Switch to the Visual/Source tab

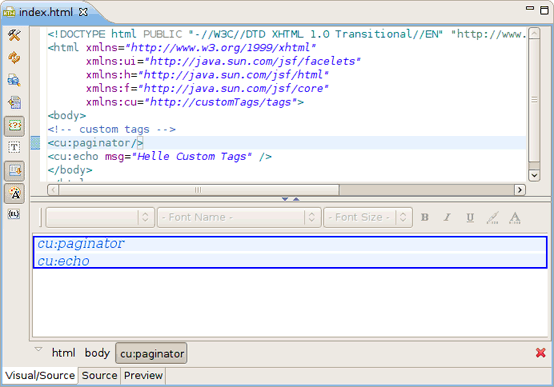(x=40, y=375)
